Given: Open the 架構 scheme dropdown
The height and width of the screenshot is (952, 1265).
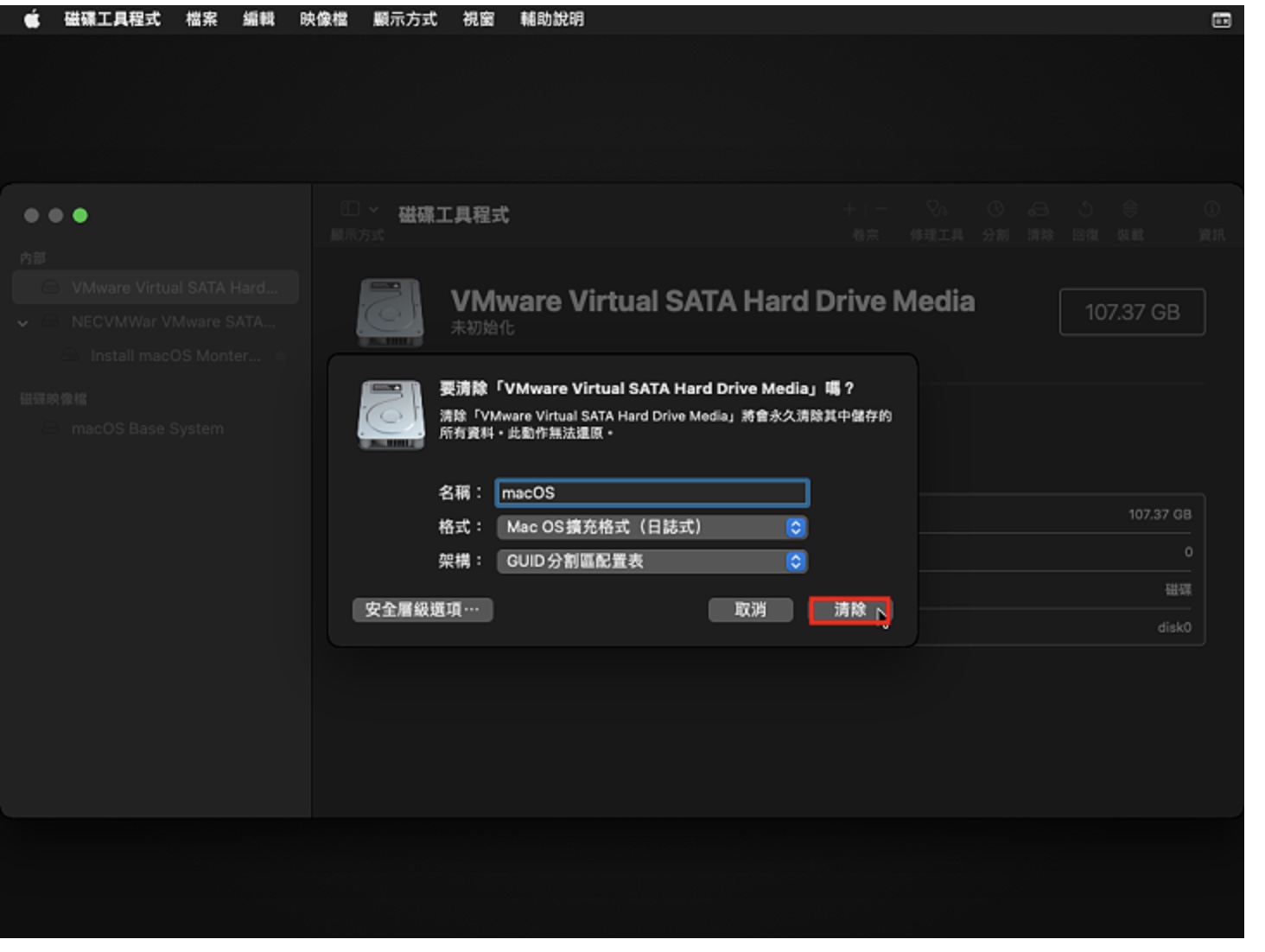Looking at the screenshot, I should click(652, 562).
